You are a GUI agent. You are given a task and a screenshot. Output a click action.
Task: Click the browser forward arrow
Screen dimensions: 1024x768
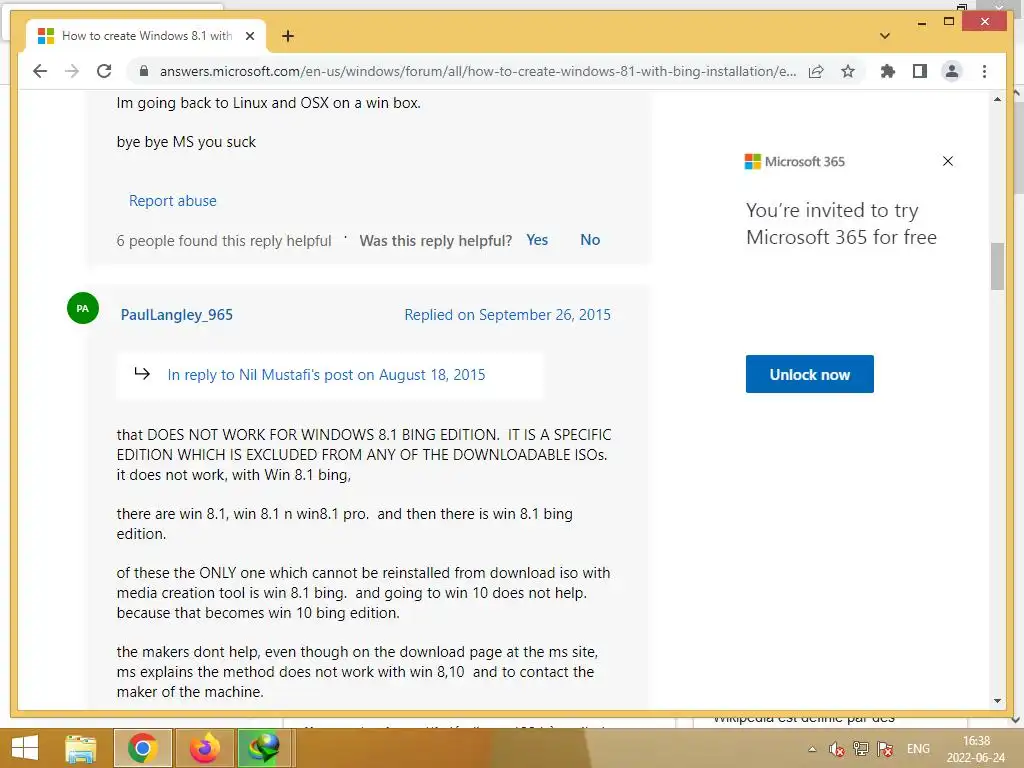tap(72, 71)
